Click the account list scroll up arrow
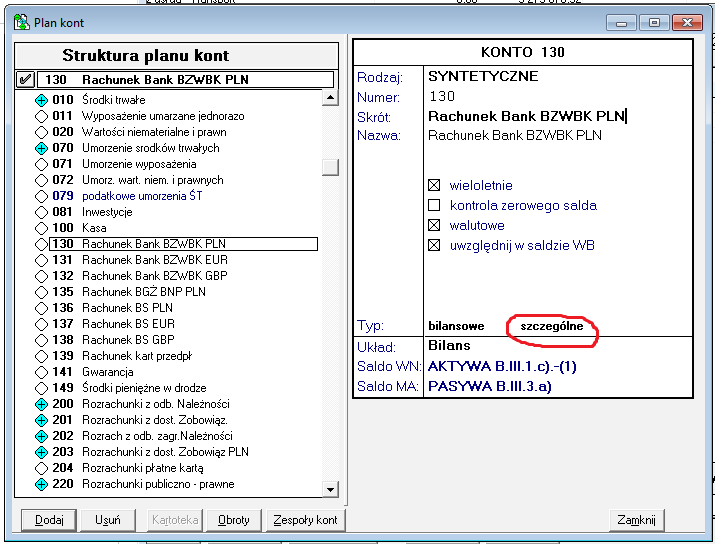 [330, 97]
